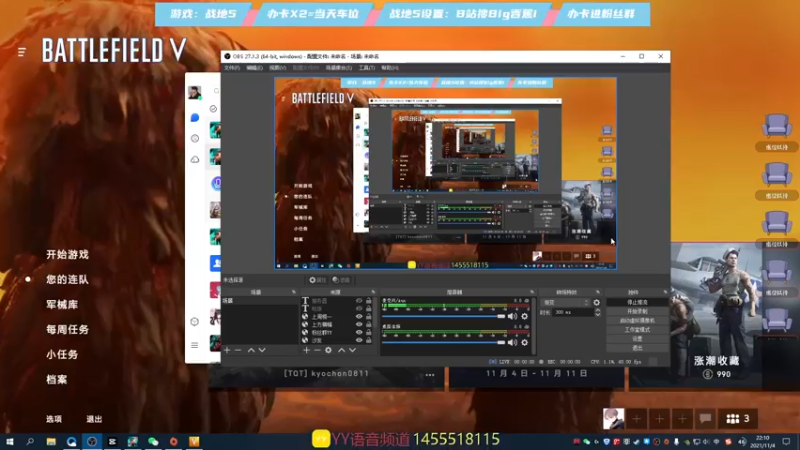
Task: Open the Windows Start menu
Action: point(9,442)
